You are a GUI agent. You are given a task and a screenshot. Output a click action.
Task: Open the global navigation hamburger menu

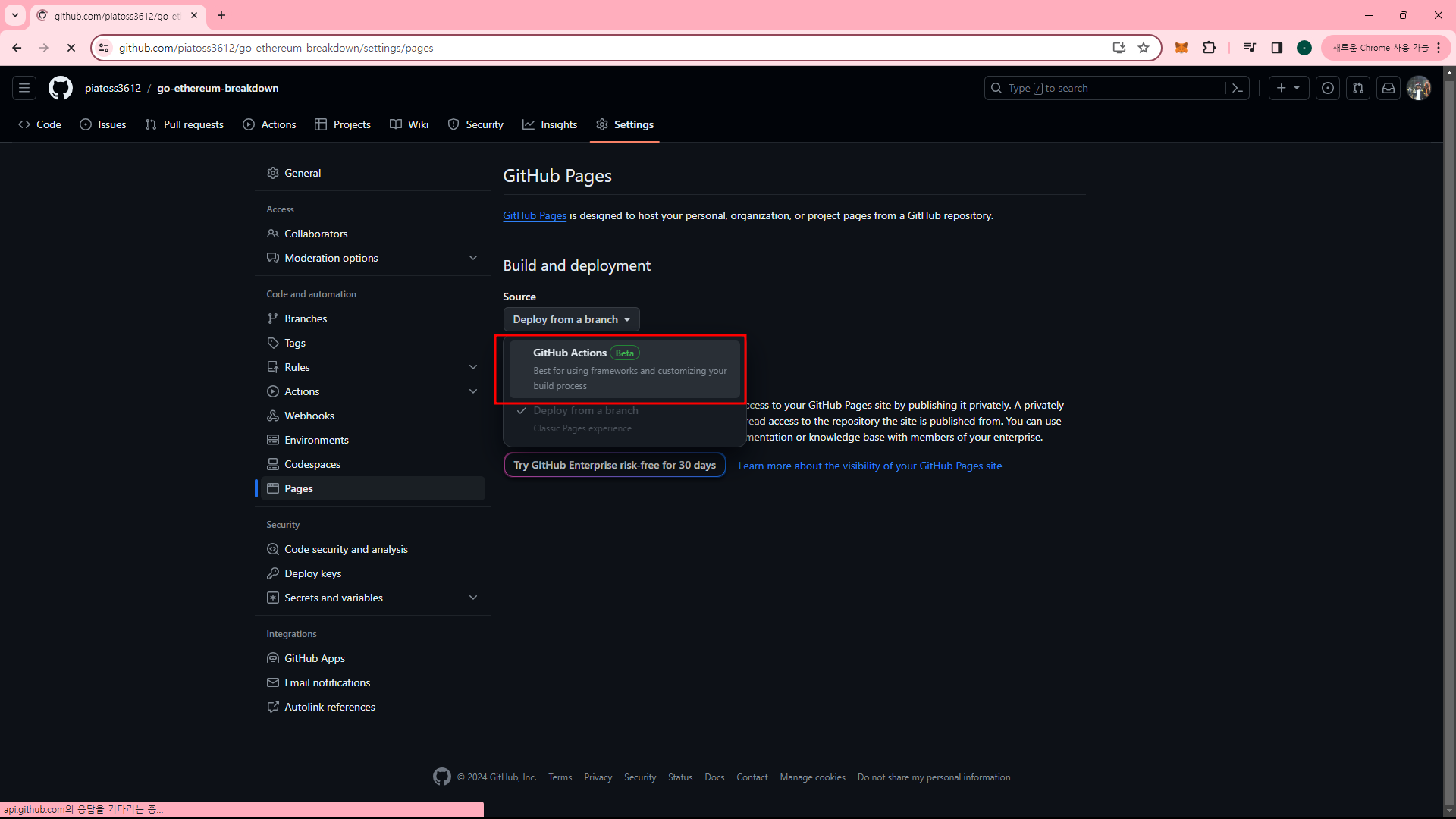[24, 88]
